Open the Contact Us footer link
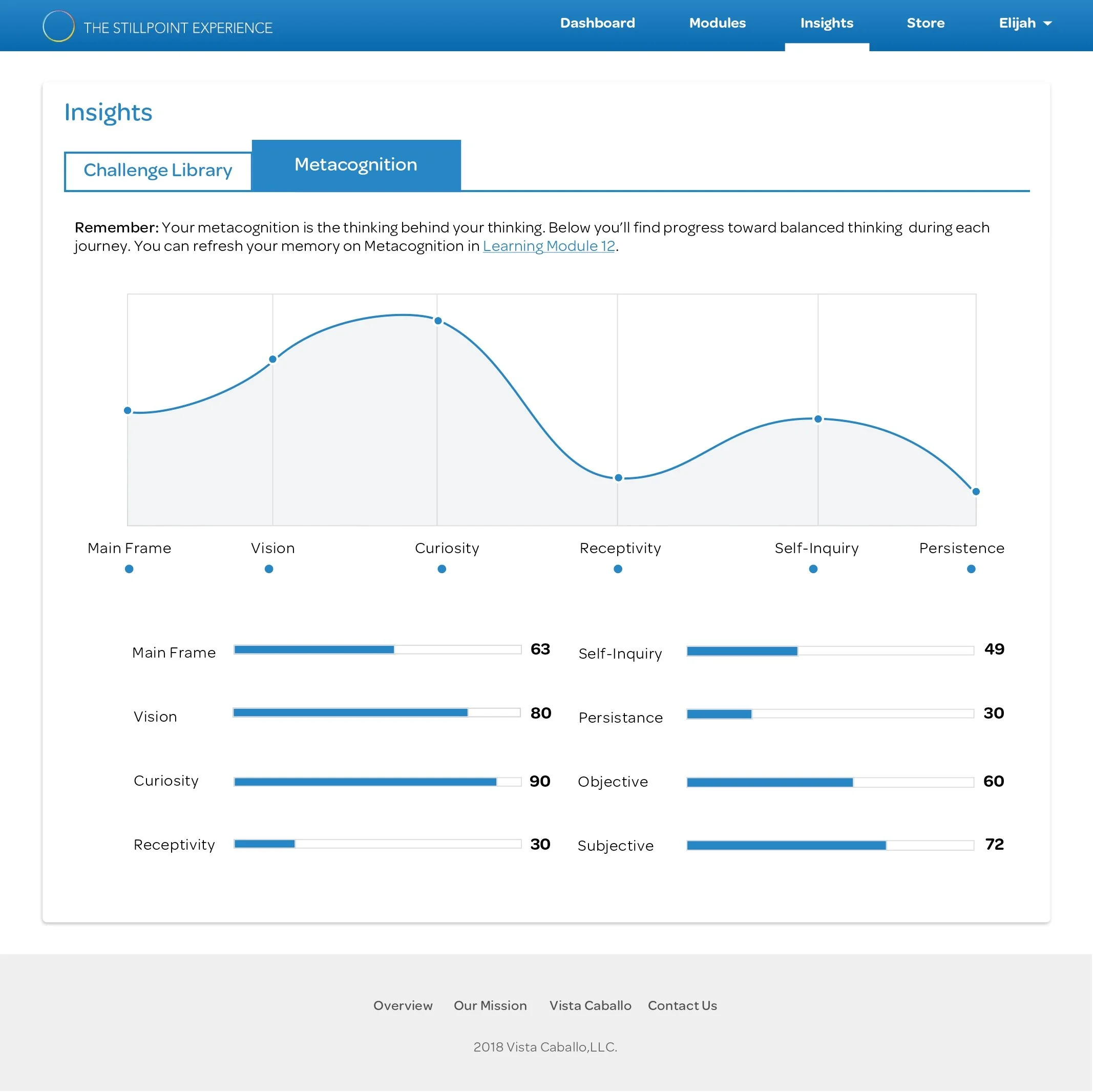Screen dimensions: 1093x1092 coord(682,1005)
